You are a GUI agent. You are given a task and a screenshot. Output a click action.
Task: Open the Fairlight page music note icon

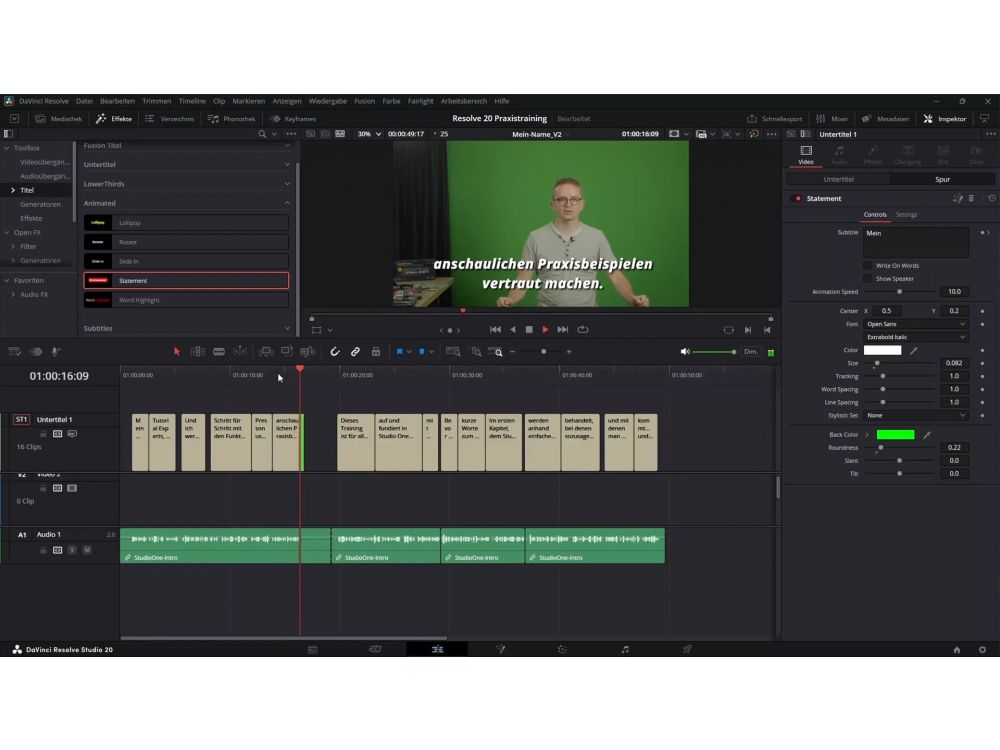(625, 649)
